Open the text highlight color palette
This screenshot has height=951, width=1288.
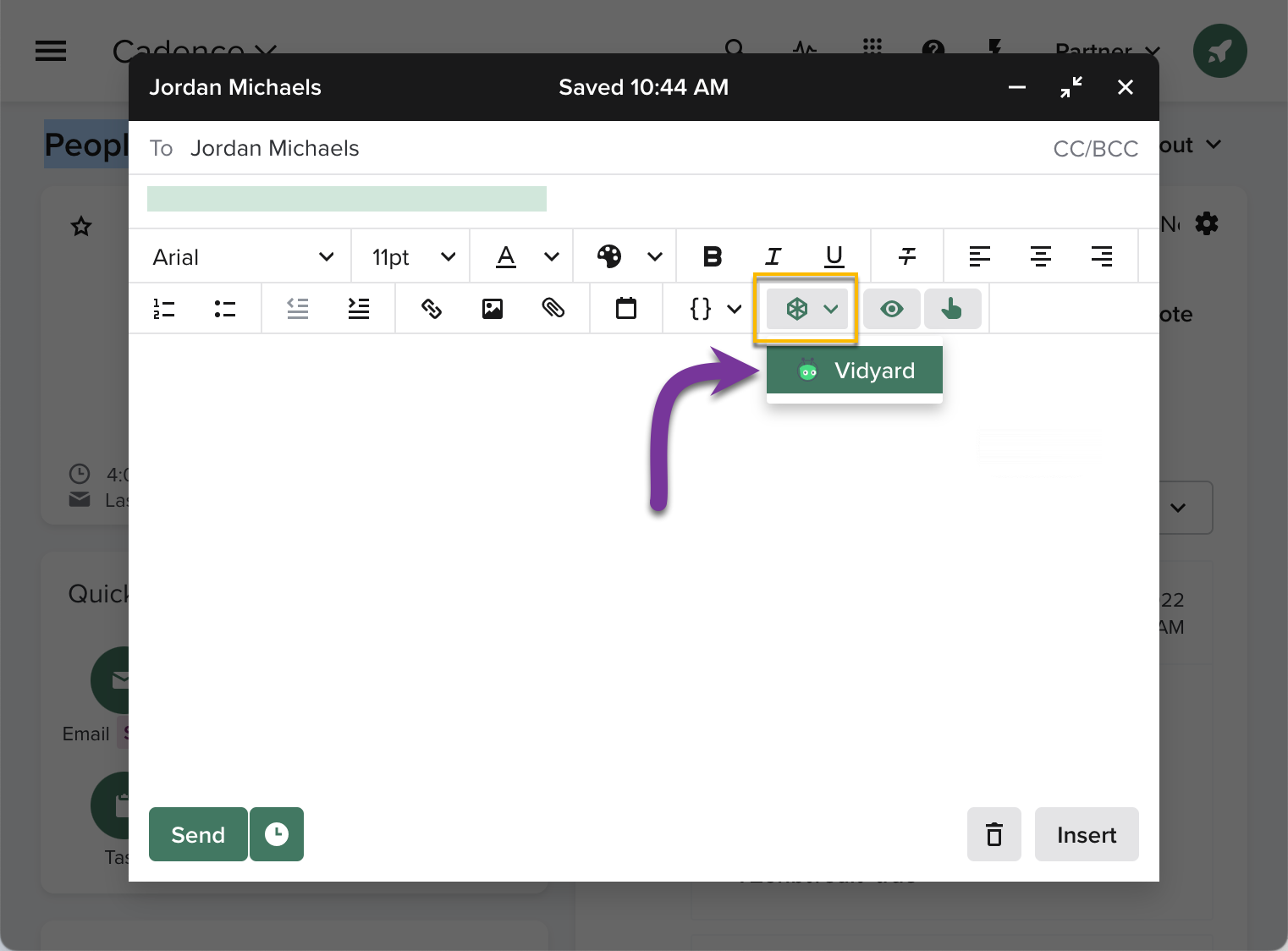625,256
